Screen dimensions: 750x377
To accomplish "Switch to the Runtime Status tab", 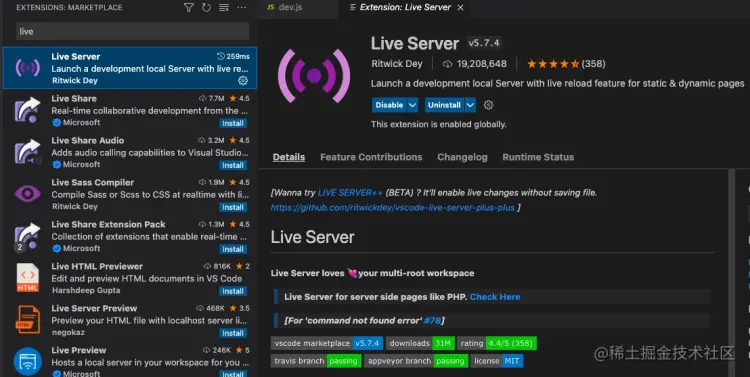I will pos(538,157).
